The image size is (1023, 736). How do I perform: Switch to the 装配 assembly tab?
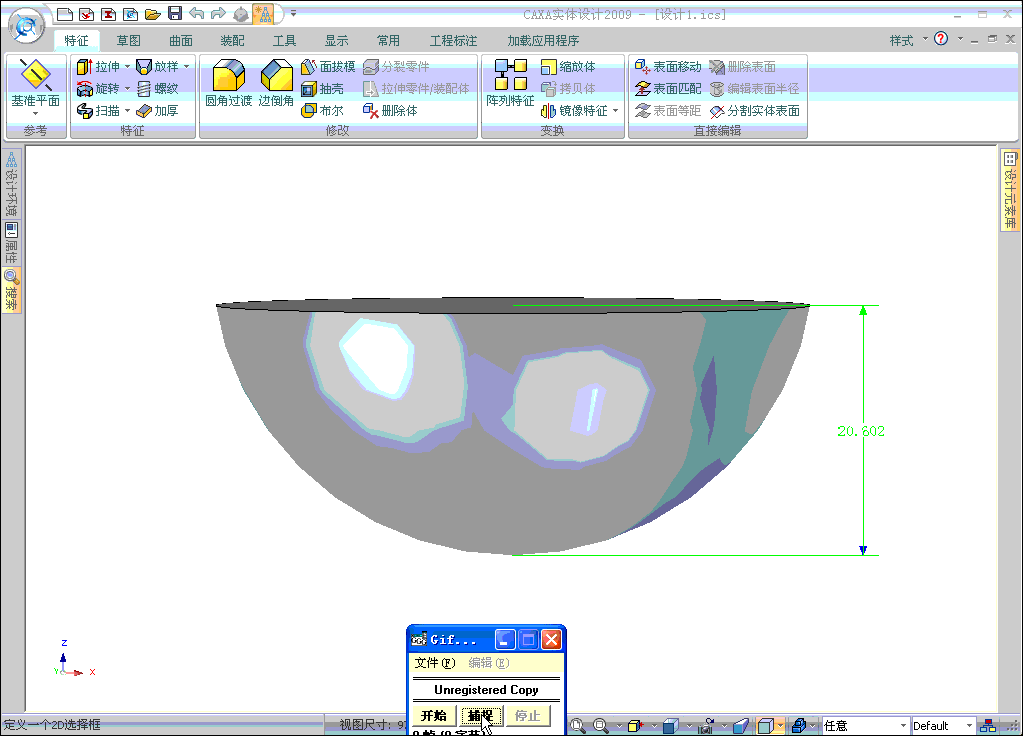232,40
